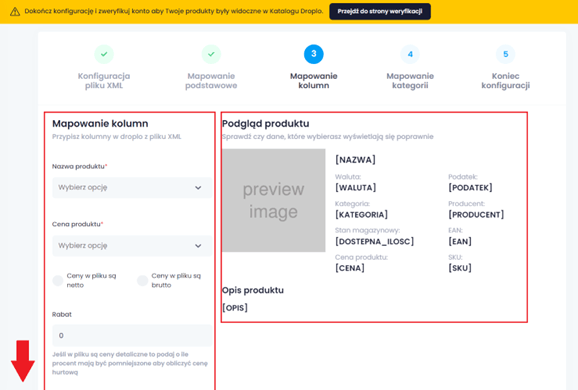Click the Mapowanie kolumn panel heading
Screen dimensions: 578x390
pyautogui.click(x=100, y=123)
